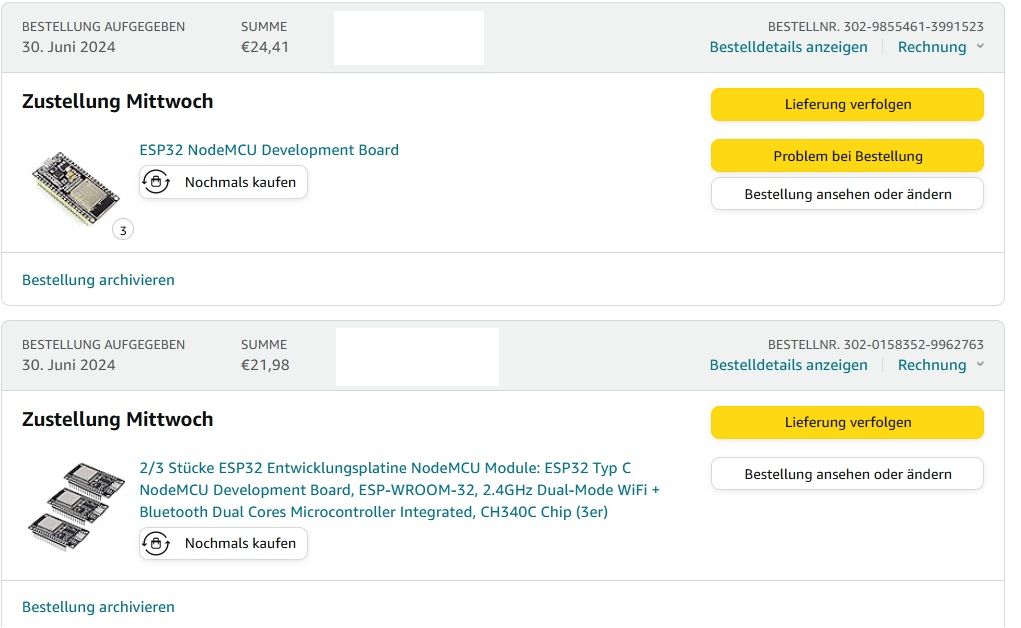Image resolution: width=1021 pixels, height=628 pixels.
Task: Open the single ESP32 board product thumbnail
Action: tap(68, 188)
